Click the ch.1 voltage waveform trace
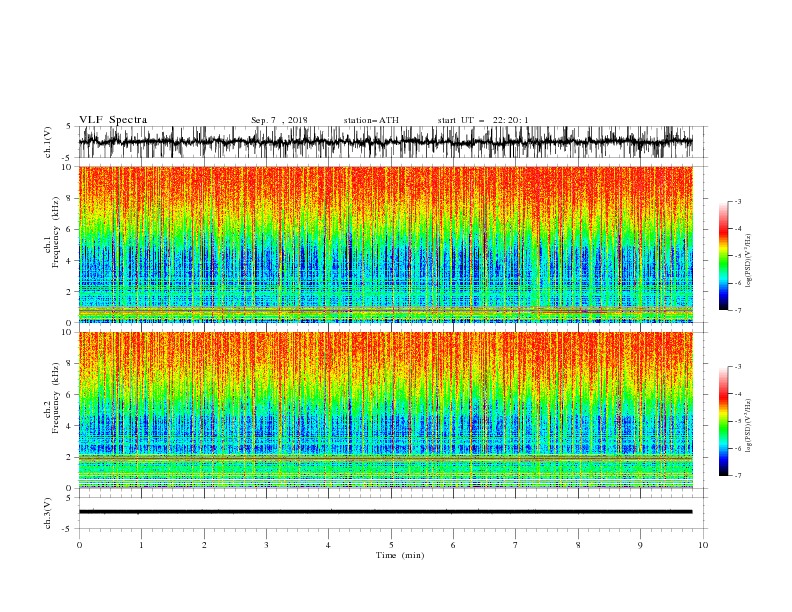The image size is (792, 612). [385, 142]
